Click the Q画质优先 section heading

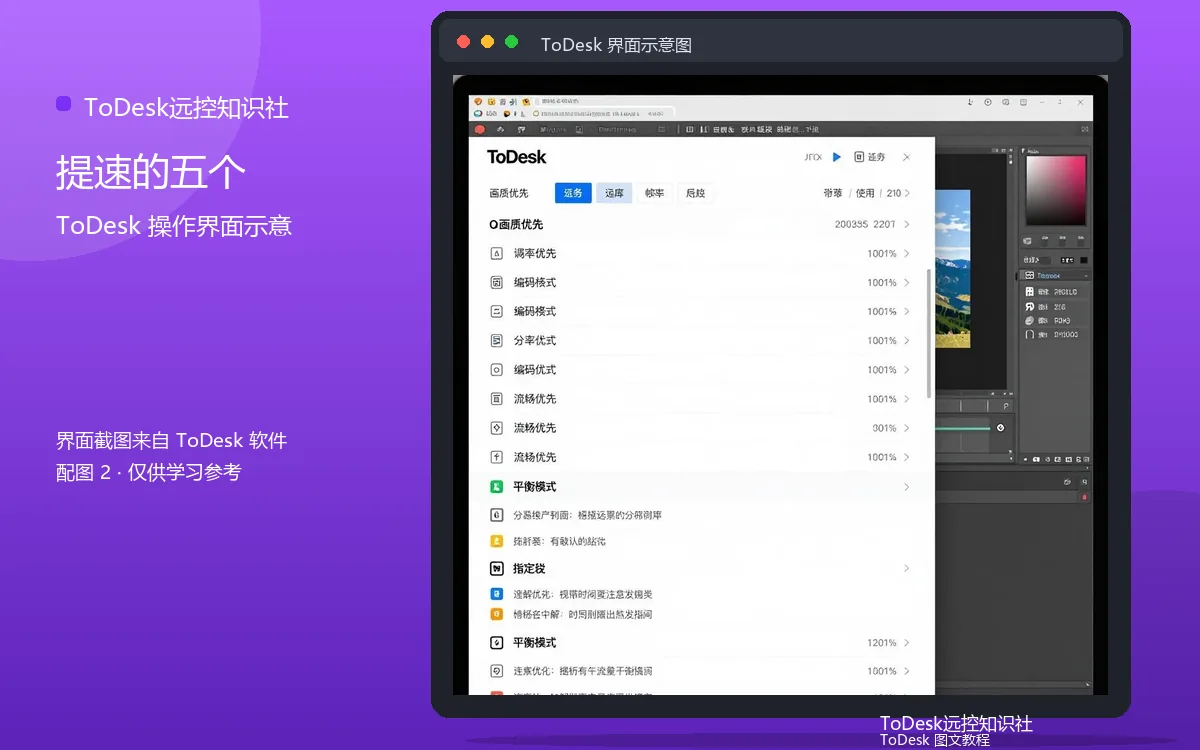[516, 225]
